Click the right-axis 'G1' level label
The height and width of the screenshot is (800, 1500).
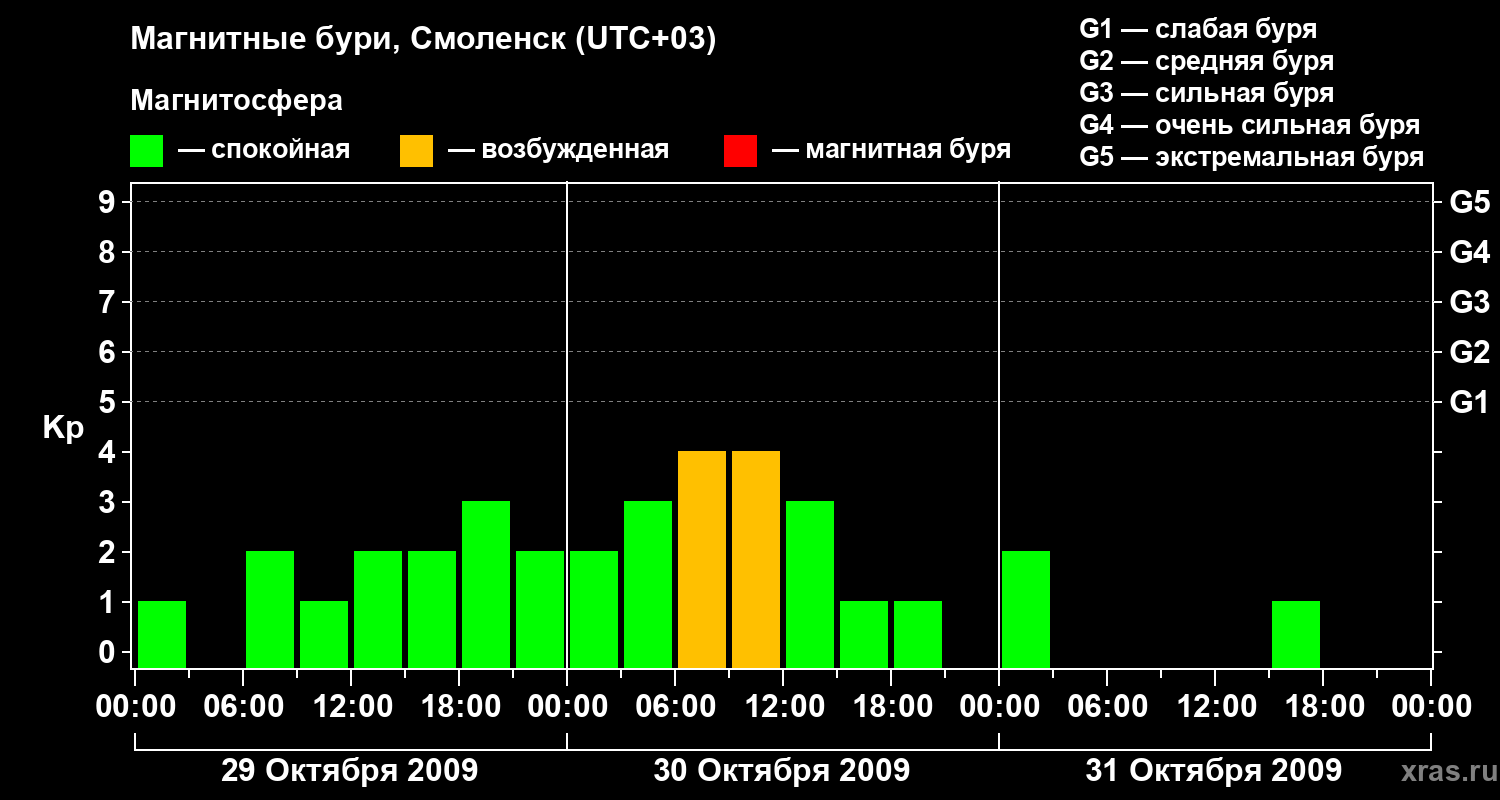1469,402
